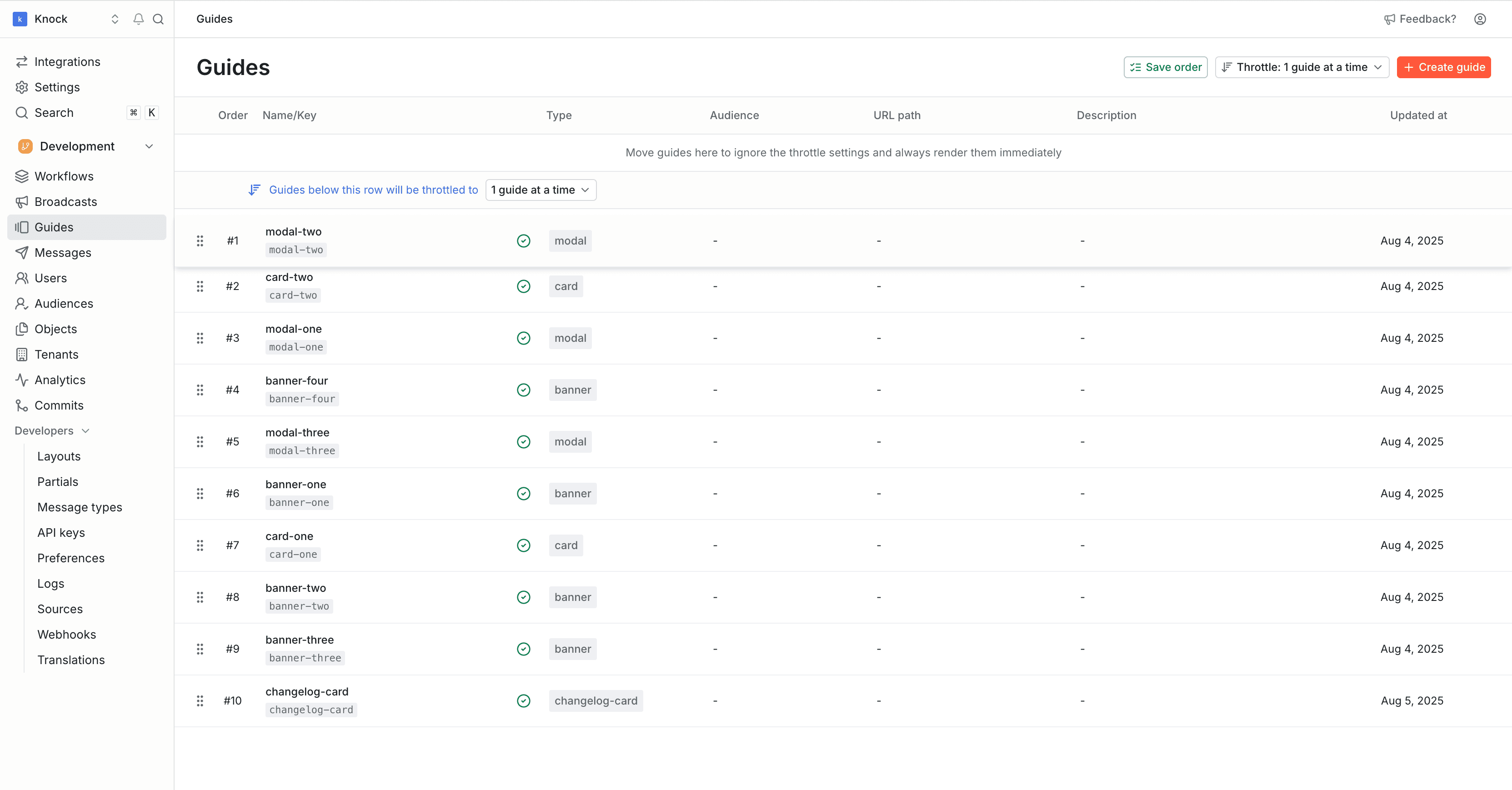Click the Commits icon in the sidebar

pyautogui.click(x=22, y=405)
